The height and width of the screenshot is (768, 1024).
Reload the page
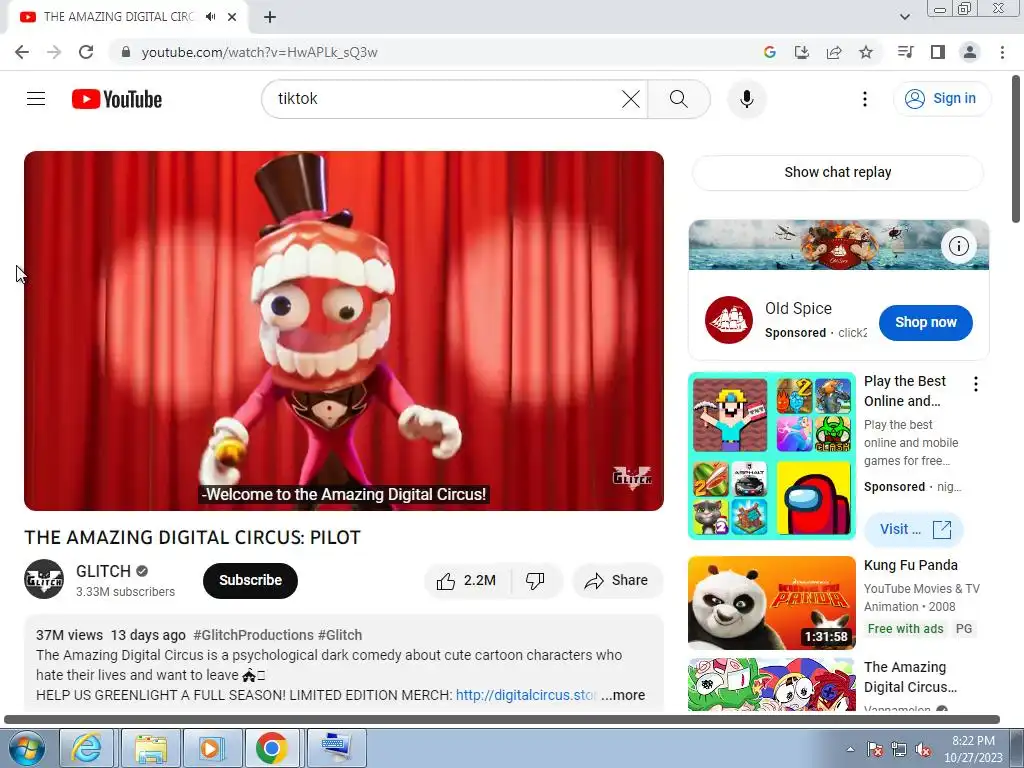pyautogui.click(x=86, y=52)
